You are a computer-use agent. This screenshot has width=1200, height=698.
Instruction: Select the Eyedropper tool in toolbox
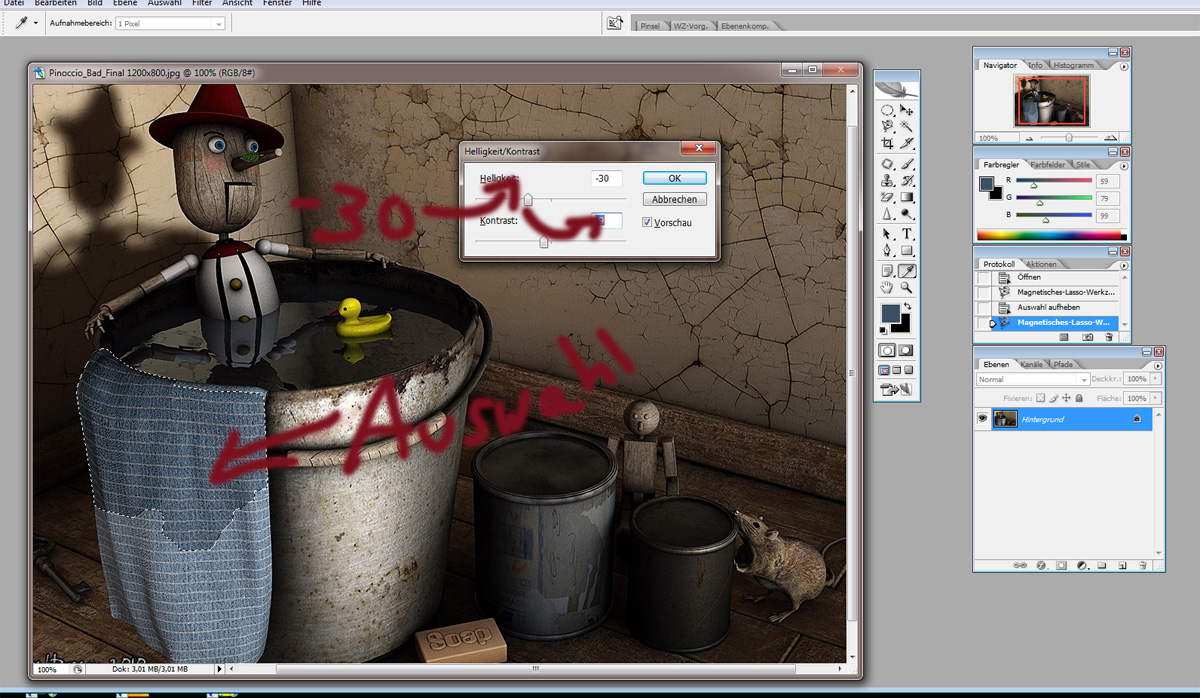pos(907,270)
